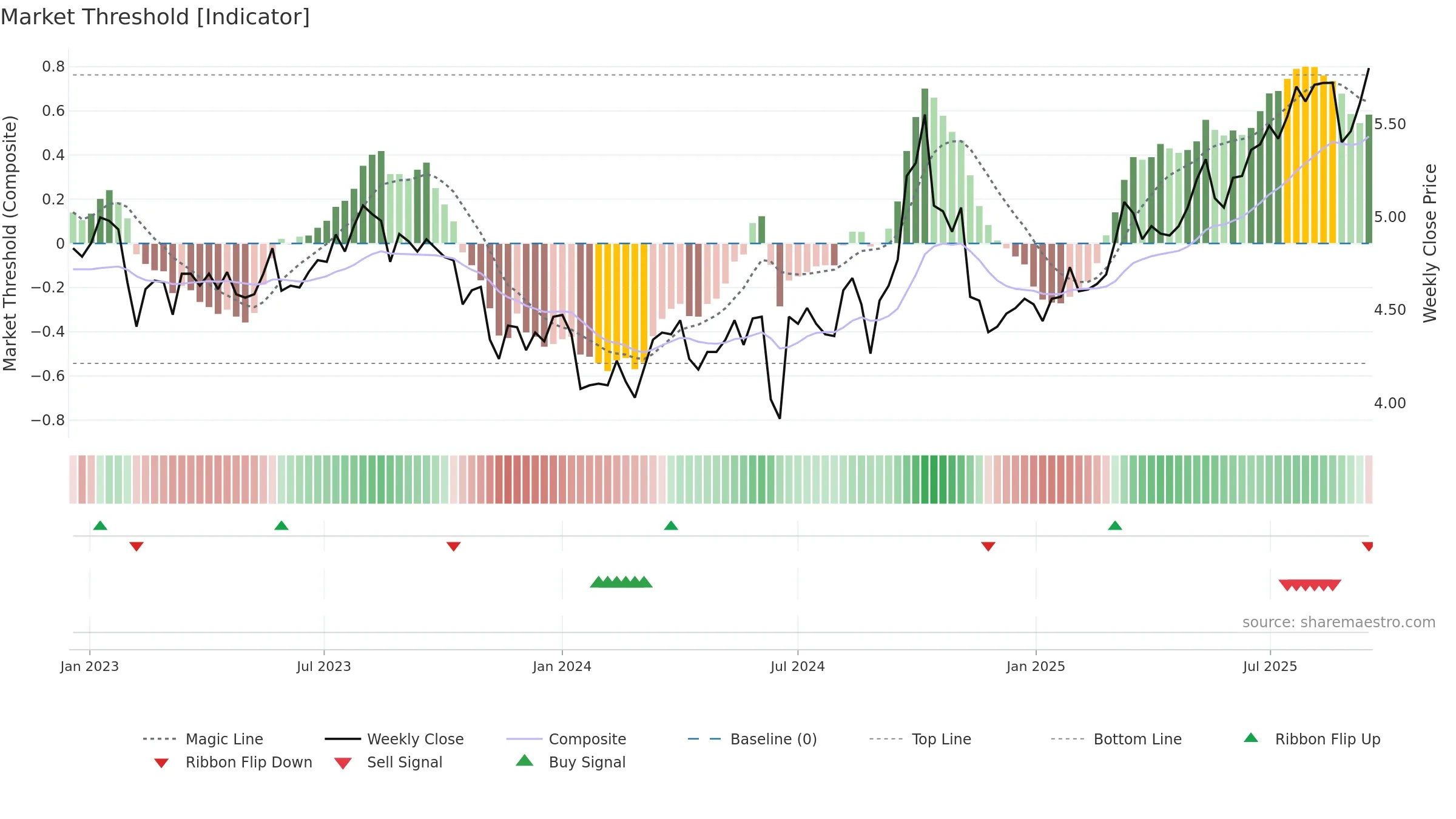The image size is (1456, 819).
Task: Click the −0.8 left axis tick label
Action: [47, 420]
